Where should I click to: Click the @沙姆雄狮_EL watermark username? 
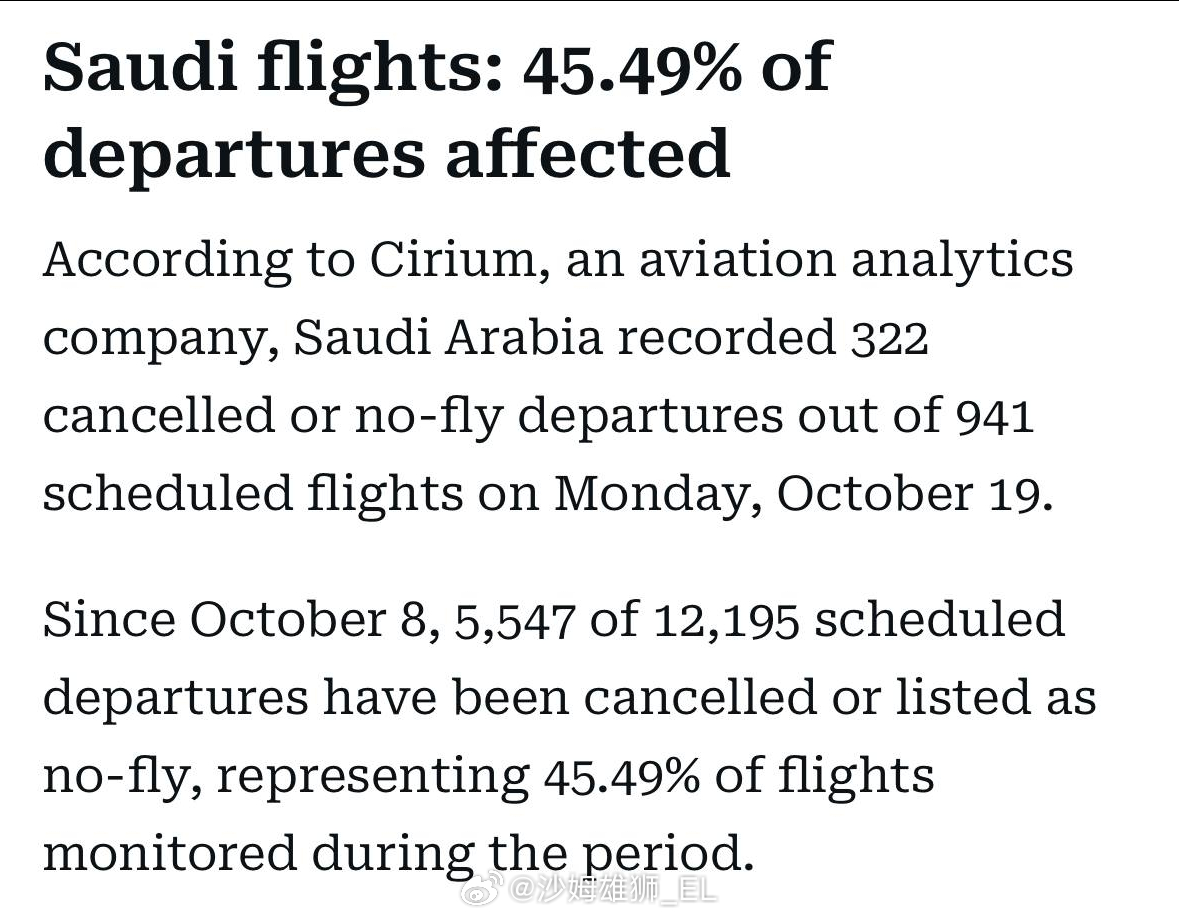tap(613, 890)
